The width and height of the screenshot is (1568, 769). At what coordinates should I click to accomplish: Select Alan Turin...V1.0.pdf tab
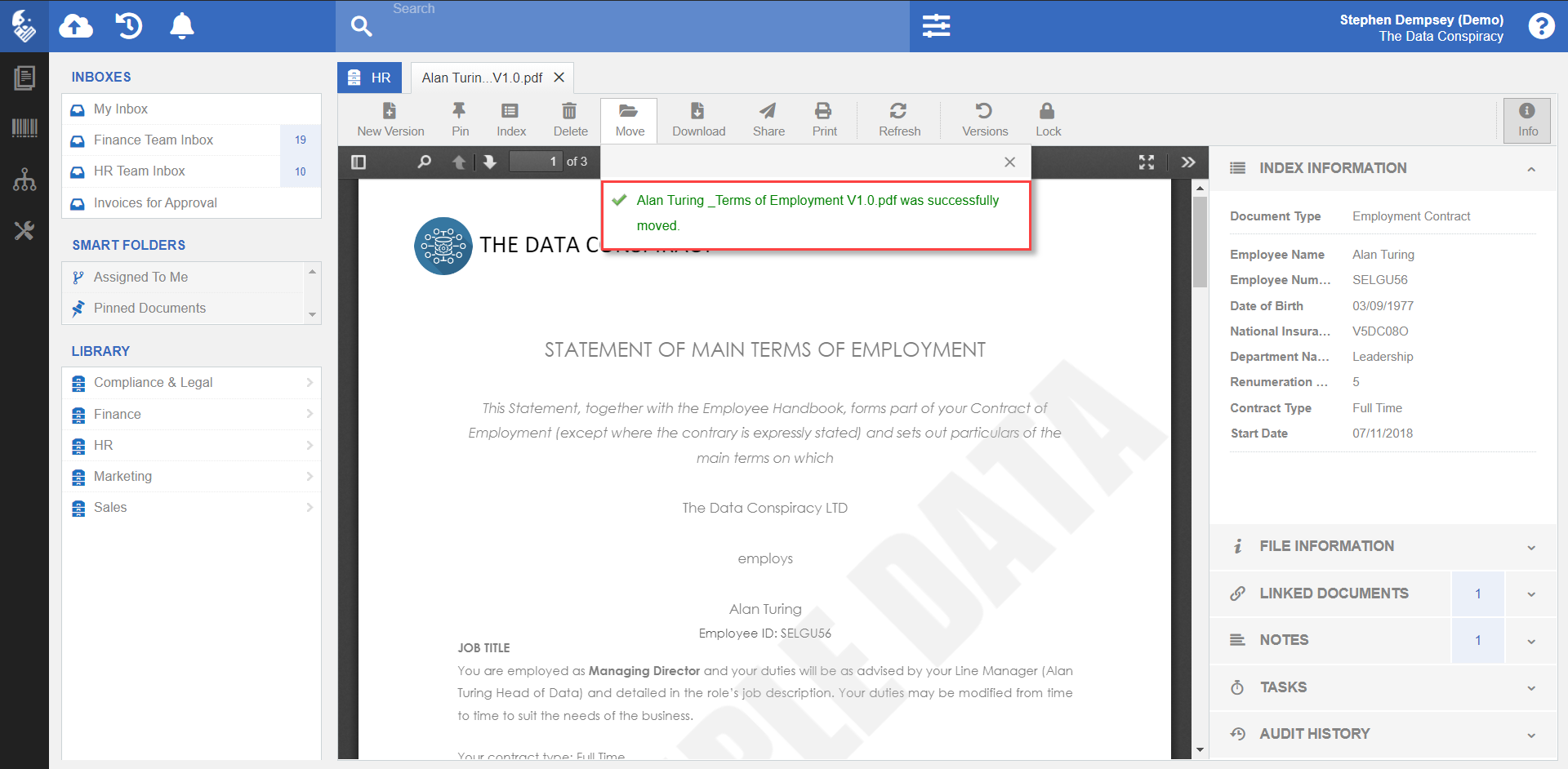(482, 78)
